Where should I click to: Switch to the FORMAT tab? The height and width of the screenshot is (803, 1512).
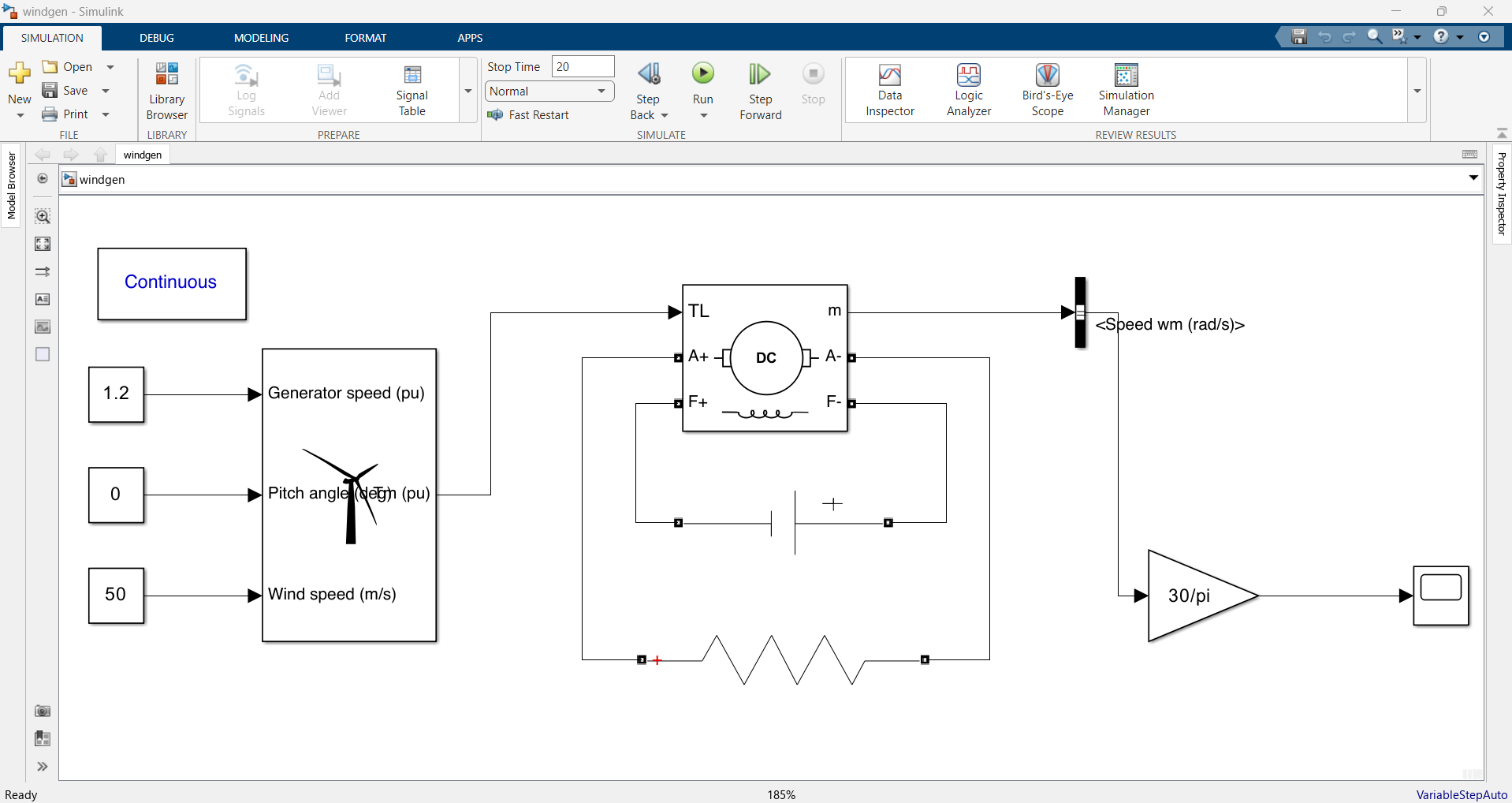coord(365,38)
